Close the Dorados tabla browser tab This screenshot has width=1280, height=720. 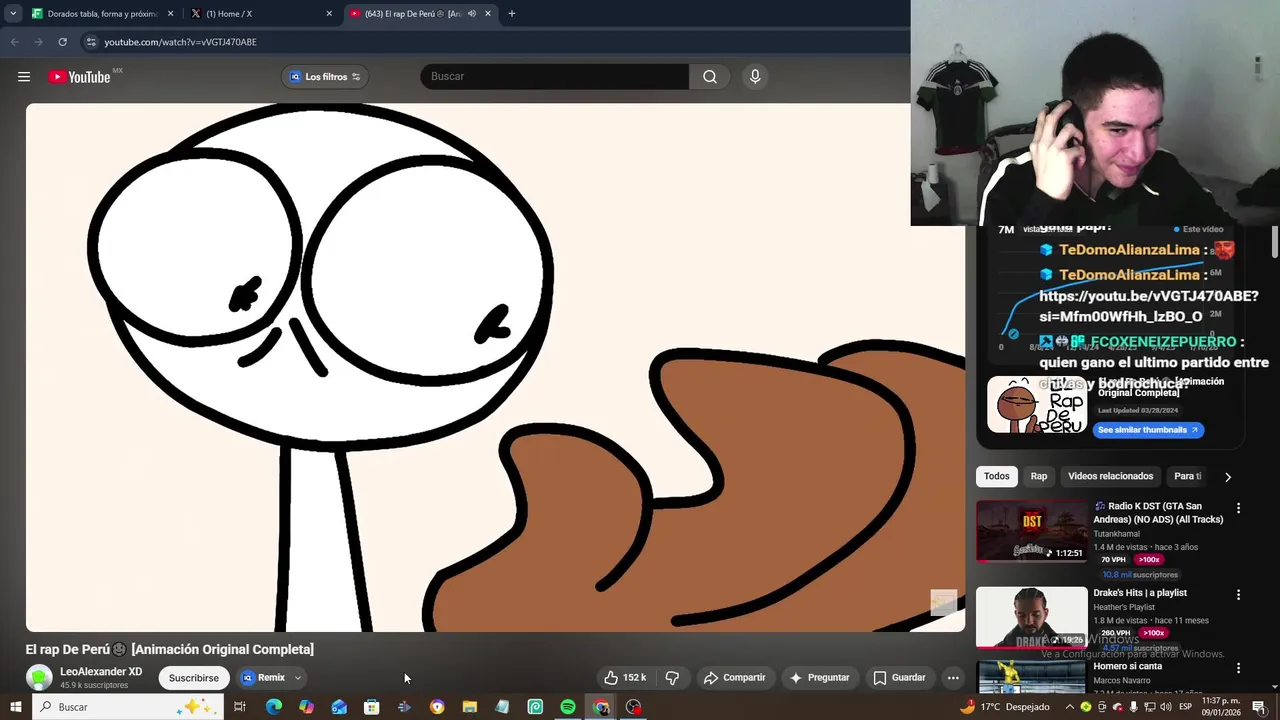pyautogui.click(x=170, y=14)
